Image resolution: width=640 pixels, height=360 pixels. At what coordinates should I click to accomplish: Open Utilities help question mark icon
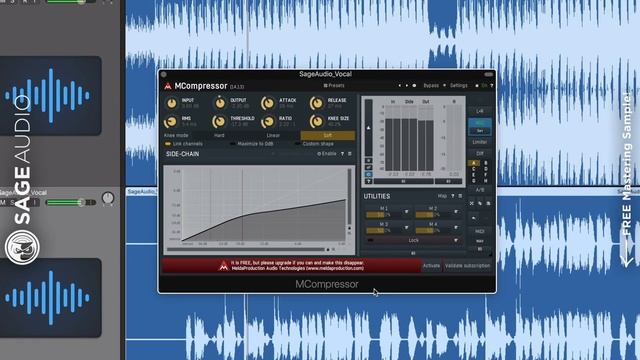coord(453,196)
